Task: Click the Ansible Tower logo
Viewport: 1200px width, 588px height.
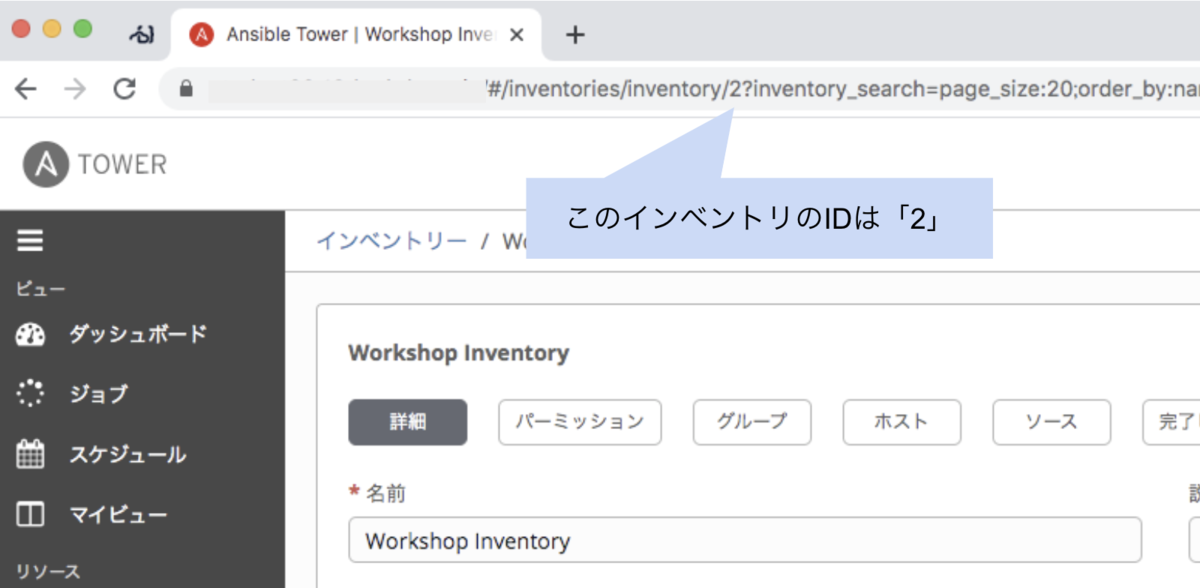Action: [x=95, y=165]
